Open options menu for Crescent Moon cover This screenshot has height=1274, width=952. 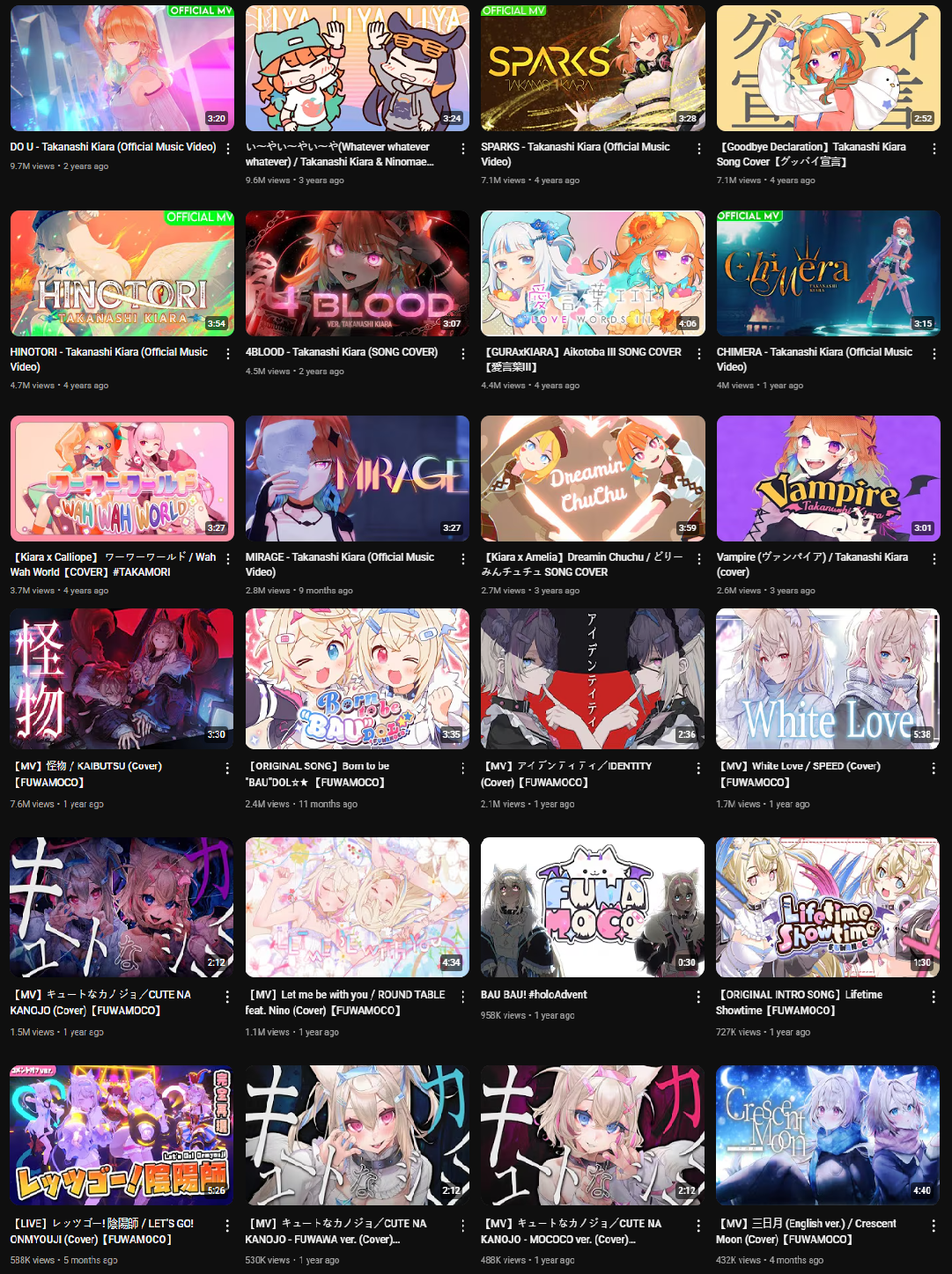coord(934,1226)
